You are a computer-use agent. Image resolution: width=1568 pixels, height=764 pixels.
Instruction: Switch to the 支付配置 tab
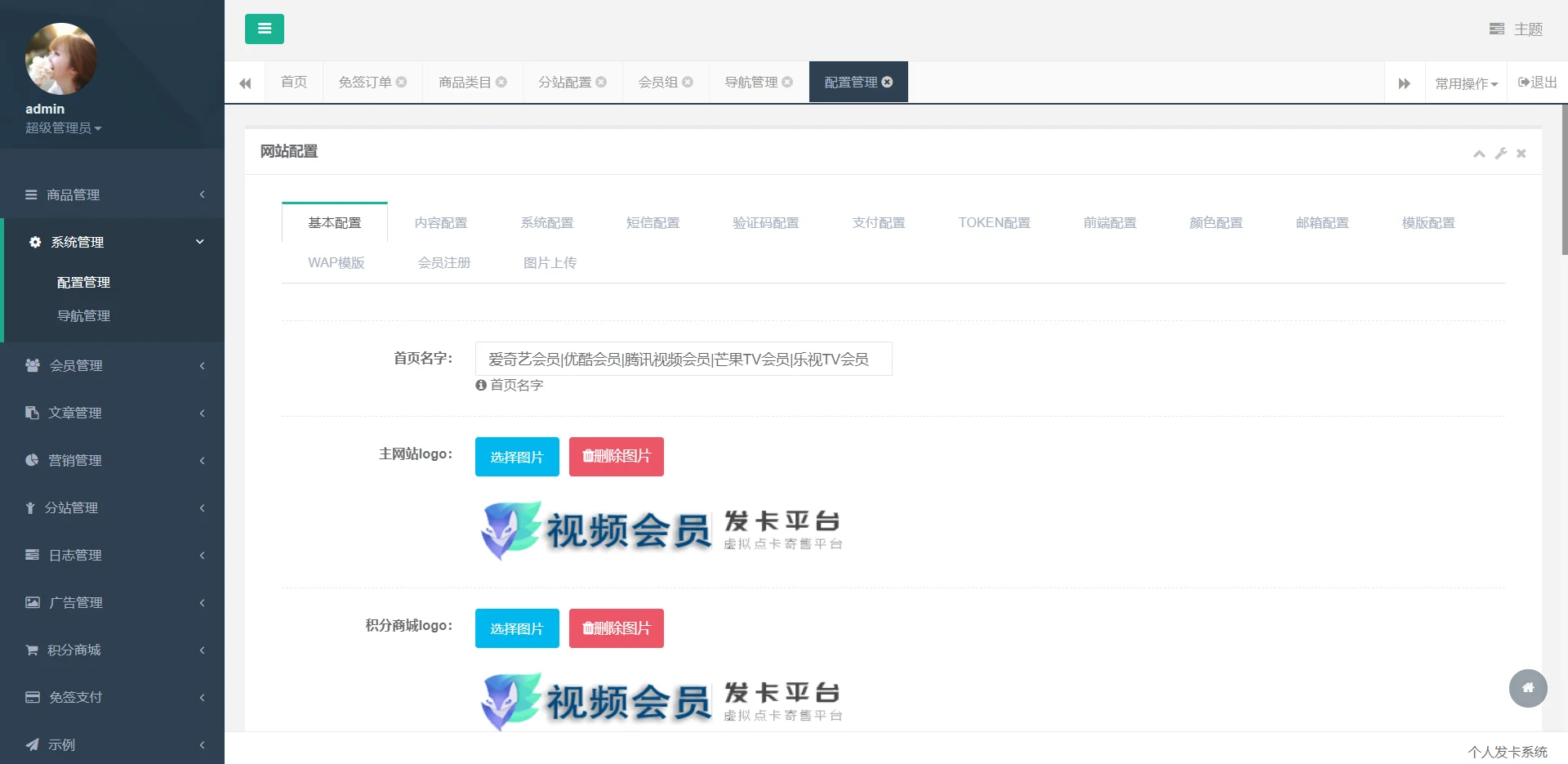[879, 222]
